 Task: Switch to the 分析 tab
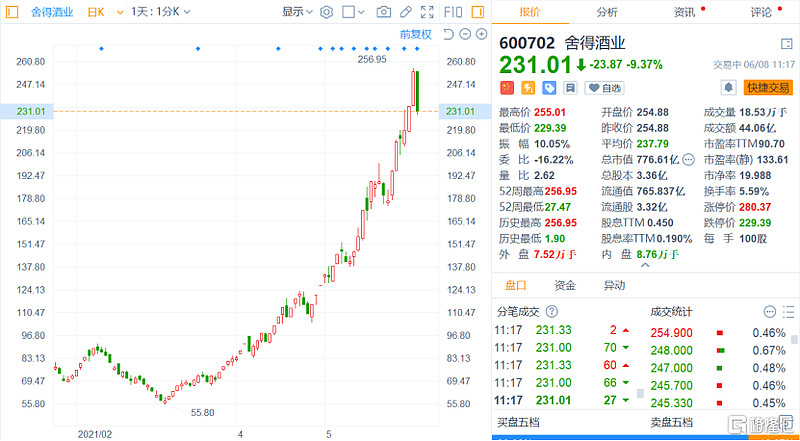tap(607, 12)
